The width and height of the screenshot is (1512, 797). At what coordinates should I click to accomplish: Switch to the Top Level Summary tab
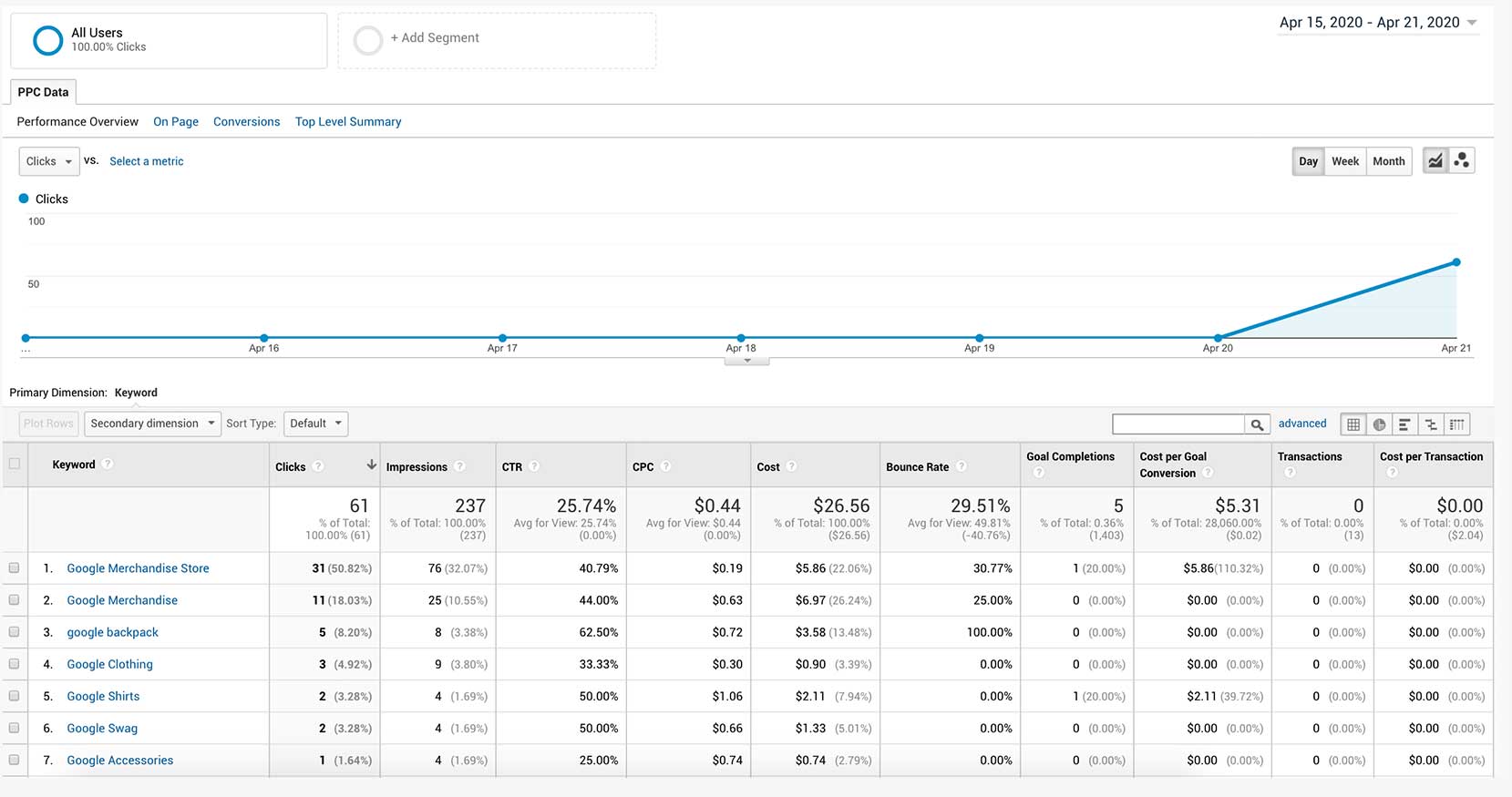(x=348, y=121)
